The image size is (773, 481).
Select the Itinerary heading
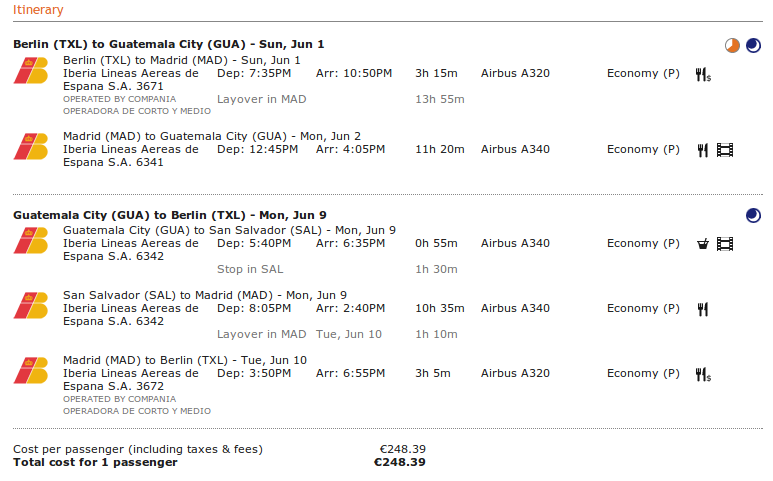[38, 10]
